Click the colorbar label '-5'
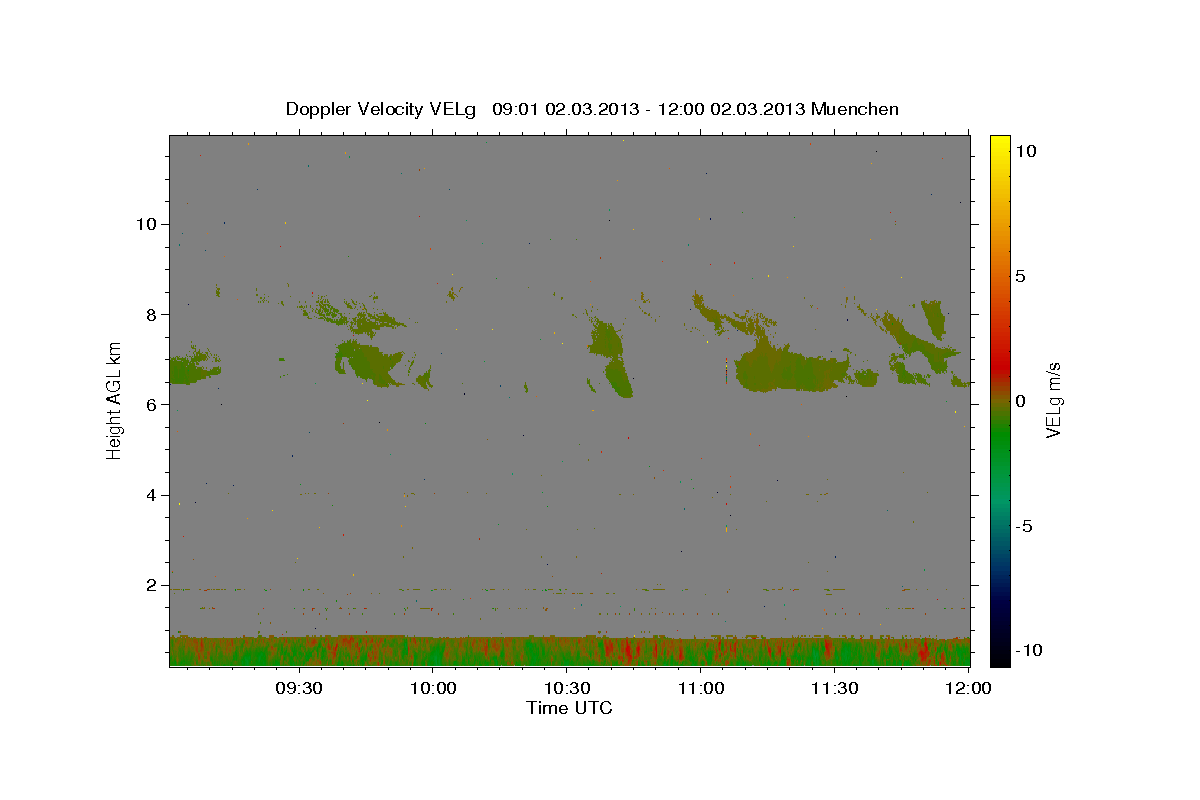Image resolution: width=1200 pixels, height=800 pixels. (x=1023, y=526)
